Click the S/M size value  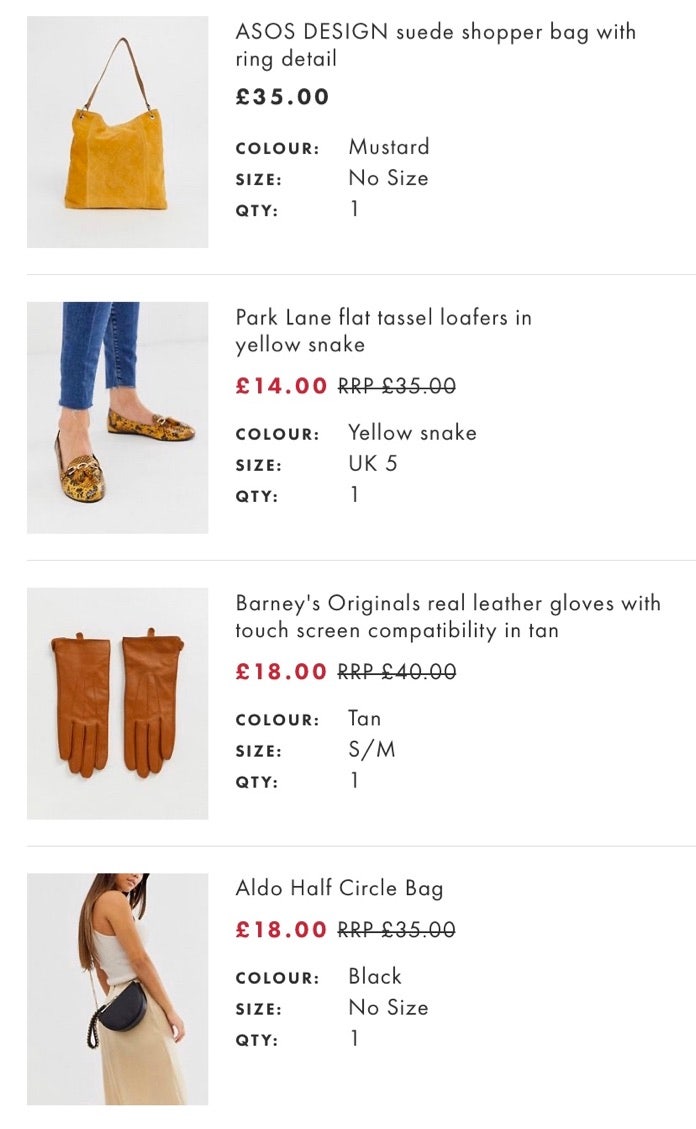tap(371, 750)
